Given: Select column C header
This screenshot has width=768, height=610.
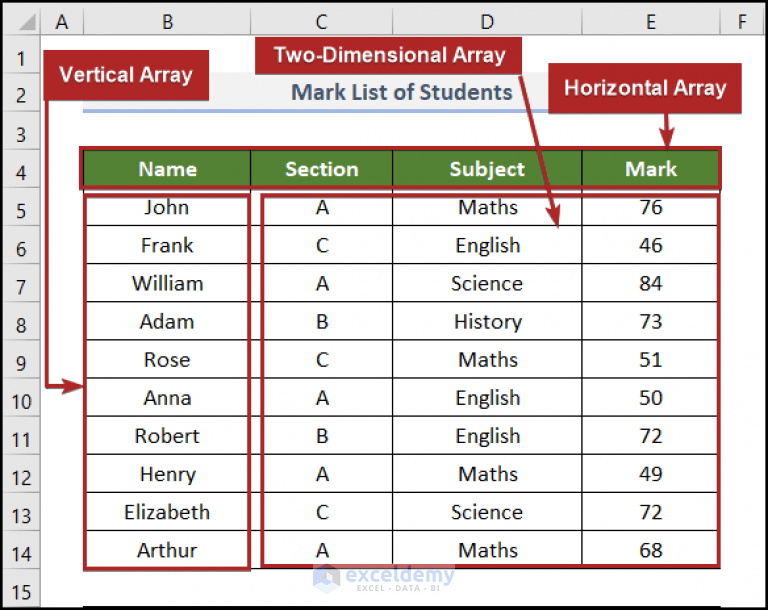Looking at the screenshot, I should (x=321, y=22).
